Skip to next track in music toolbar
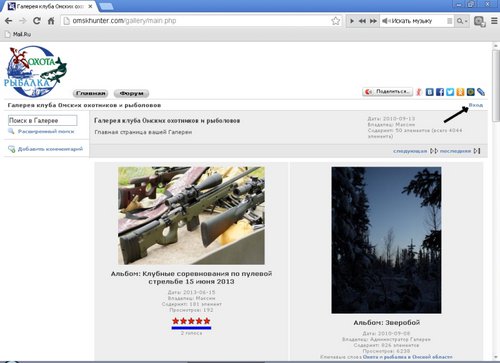 (373, 21)
